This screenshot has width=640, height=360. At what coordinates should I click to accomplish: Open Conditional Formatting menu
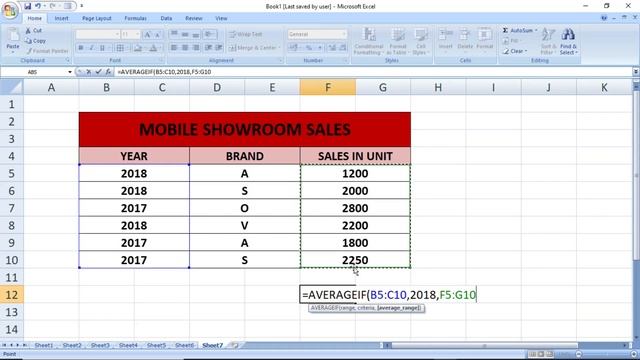tap(369, 41)
